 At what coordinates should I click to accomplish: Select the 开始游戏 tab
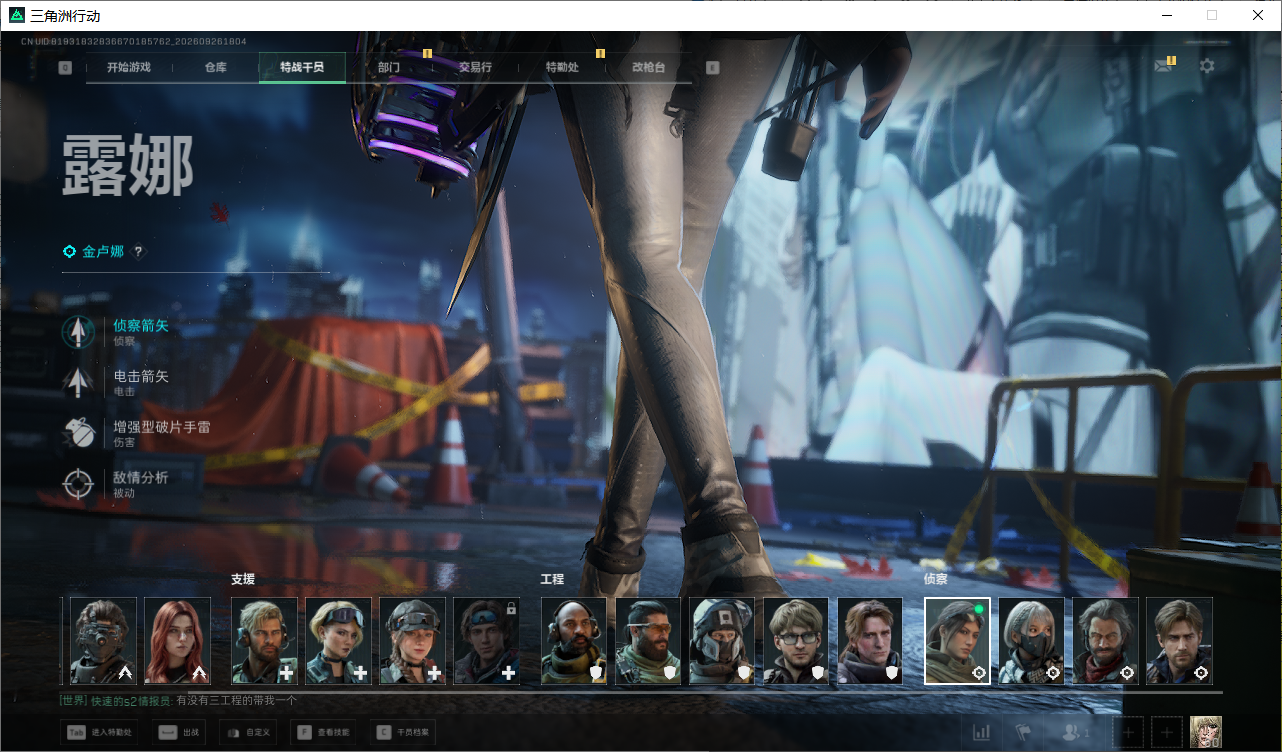[x=129, y=67]
